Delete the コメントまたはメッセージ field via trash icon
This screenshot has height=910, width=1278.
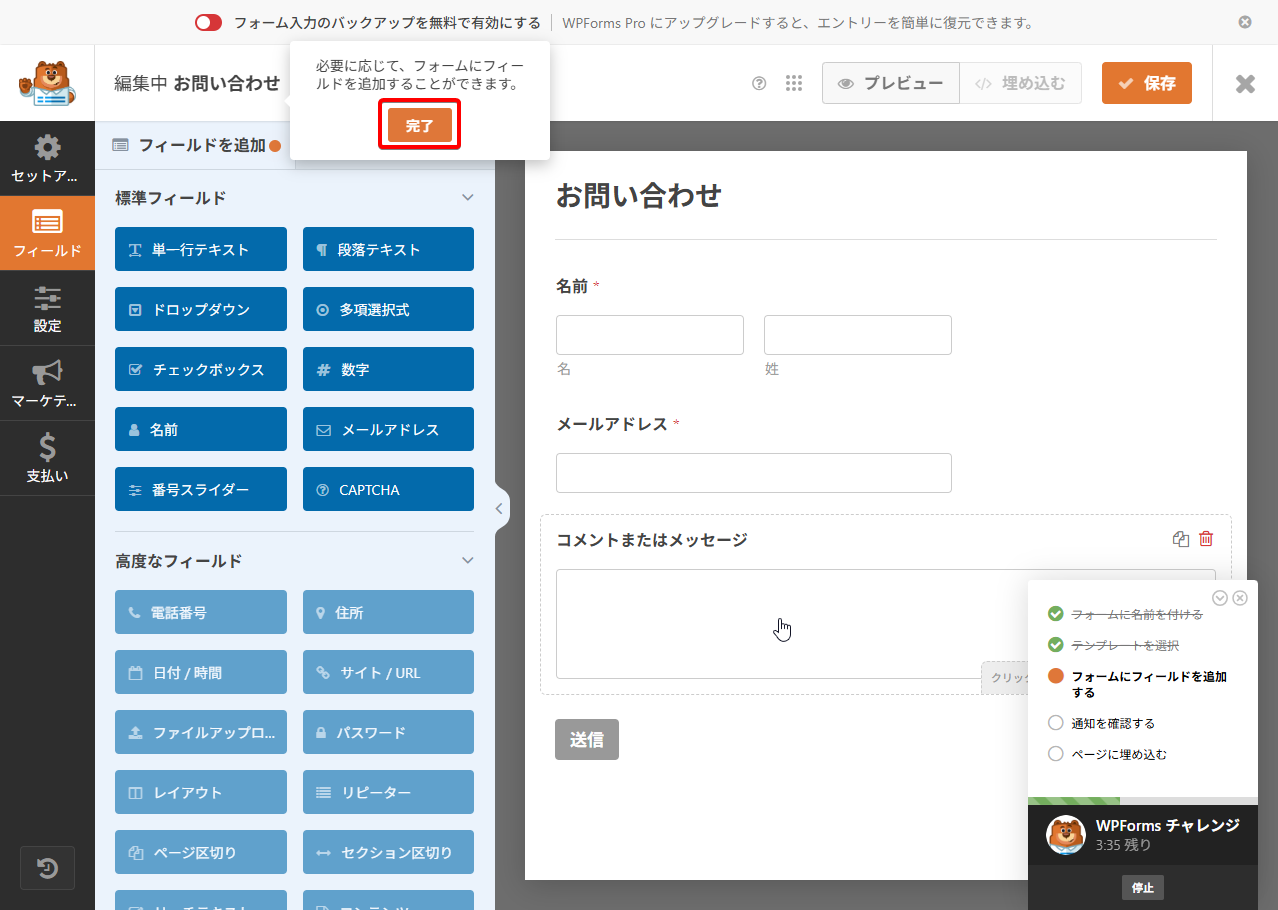pos(1206,539)
